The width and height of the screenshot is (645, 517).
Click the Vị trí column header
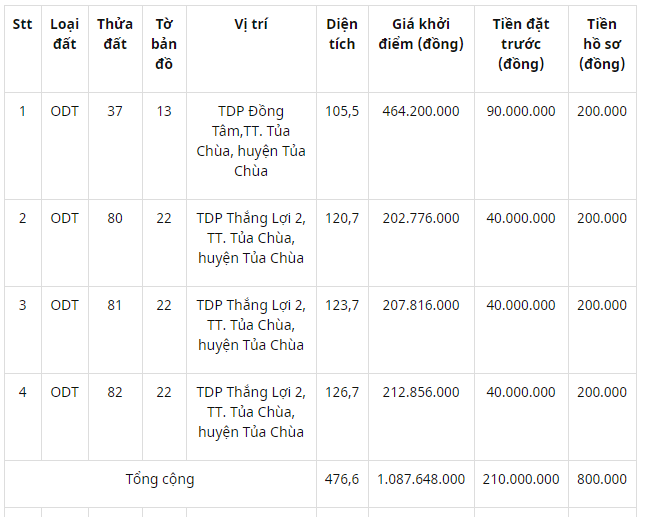251,24
